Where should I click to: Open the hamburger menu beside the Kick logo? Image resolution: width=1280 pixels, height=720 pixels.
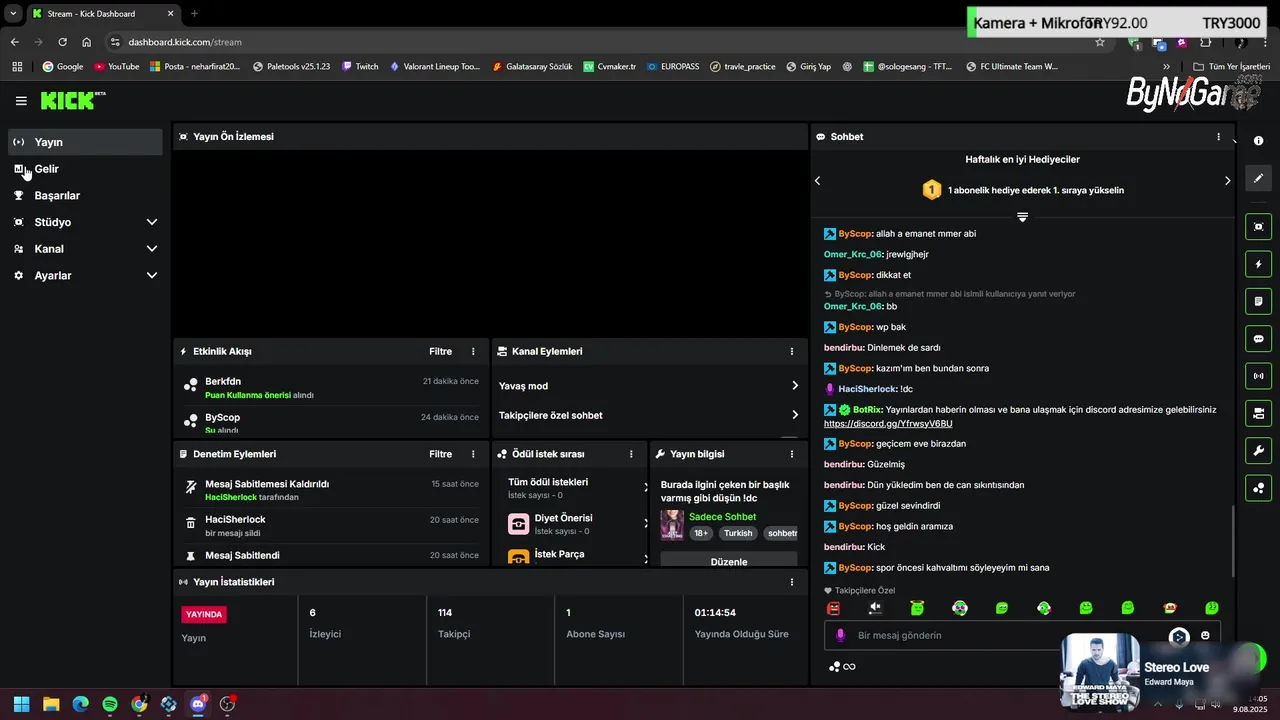click(21, 101)
